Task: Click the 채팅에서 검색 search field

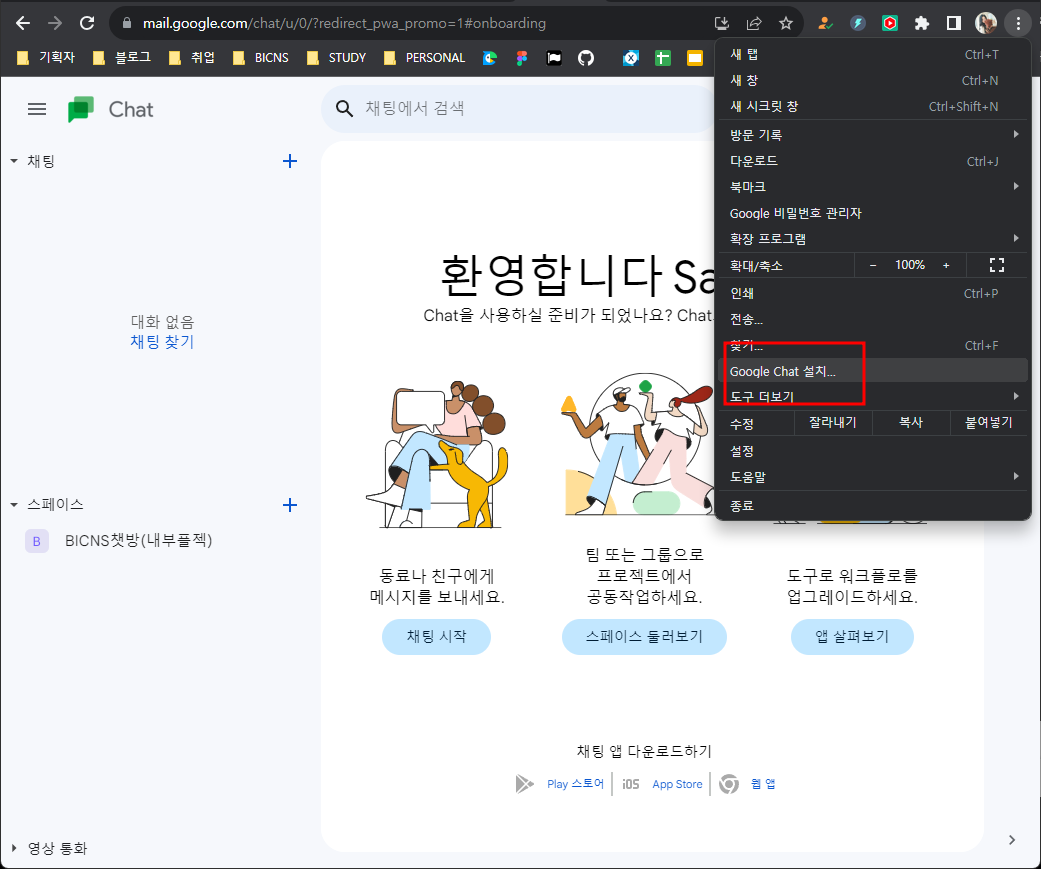Action: pos(518,108)
